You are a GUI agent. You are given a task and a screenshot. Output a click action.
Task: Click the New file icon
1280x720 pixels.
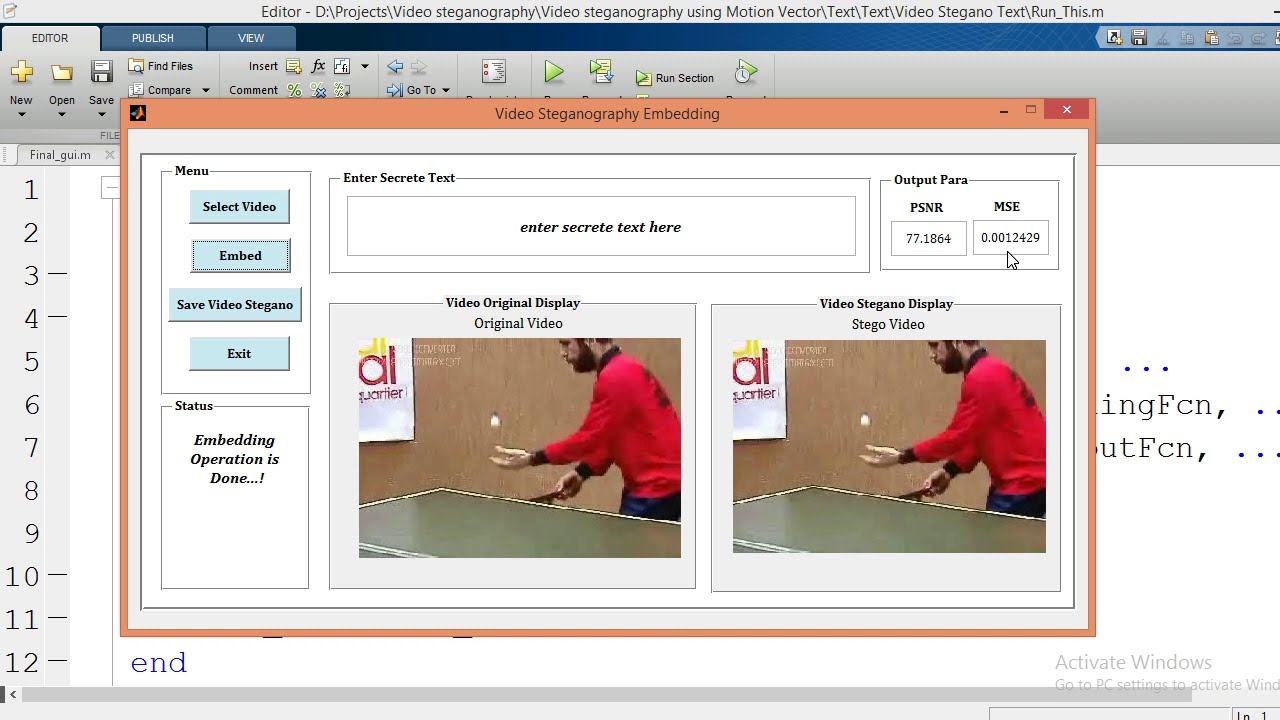tap(21, 73)
